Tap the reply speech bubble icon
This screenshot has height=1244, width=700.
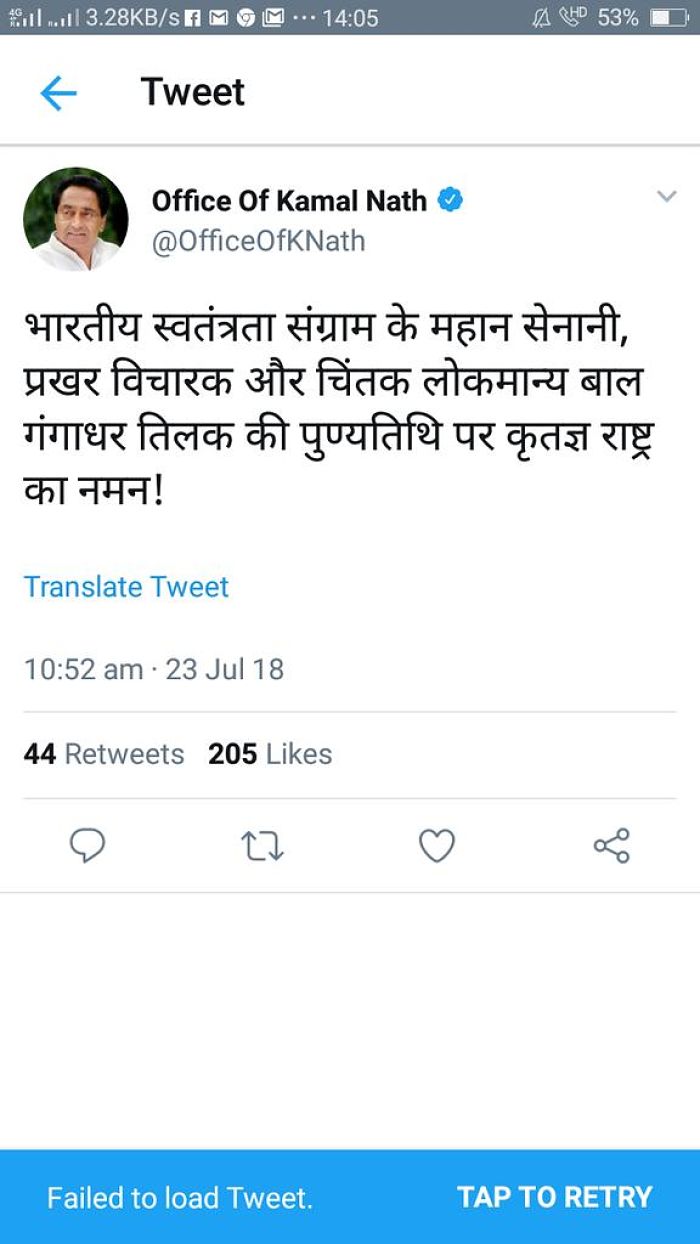(x=87, y=846)
